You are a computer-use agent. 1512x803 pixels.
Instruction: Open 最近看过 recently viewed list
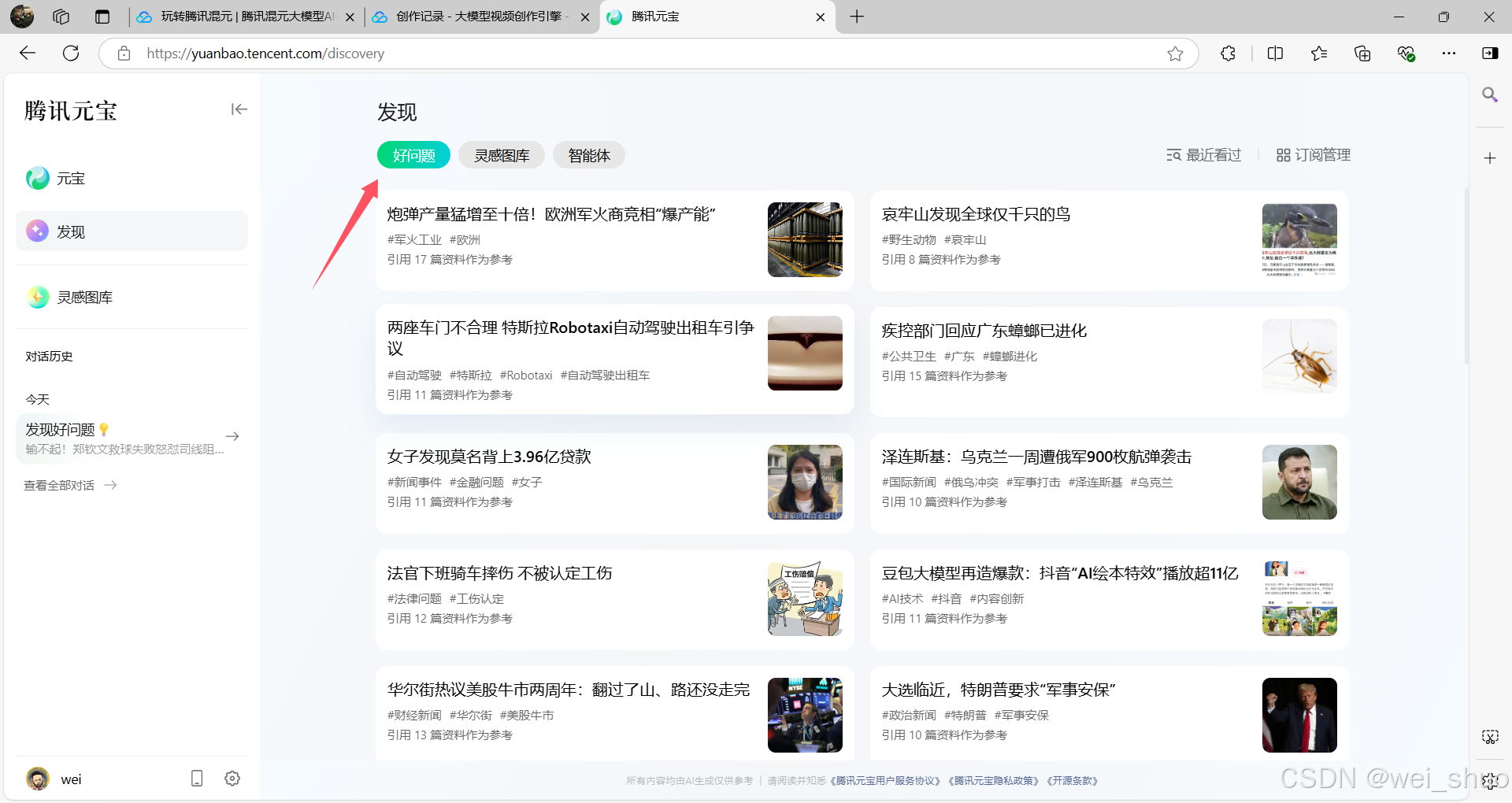click(x=1204, y=155)
